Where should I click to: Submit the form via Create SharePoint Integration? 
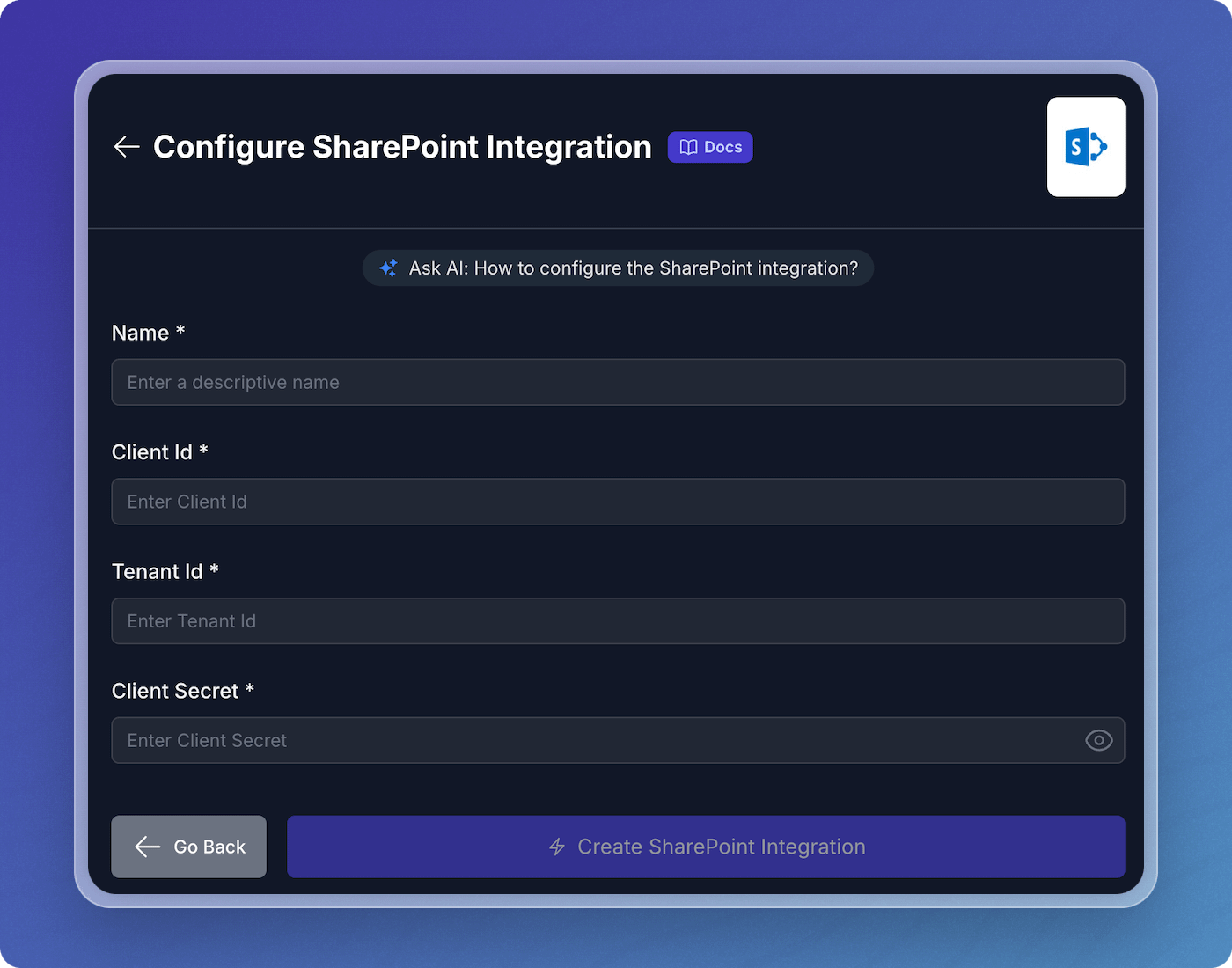click(x=707, y=847)
